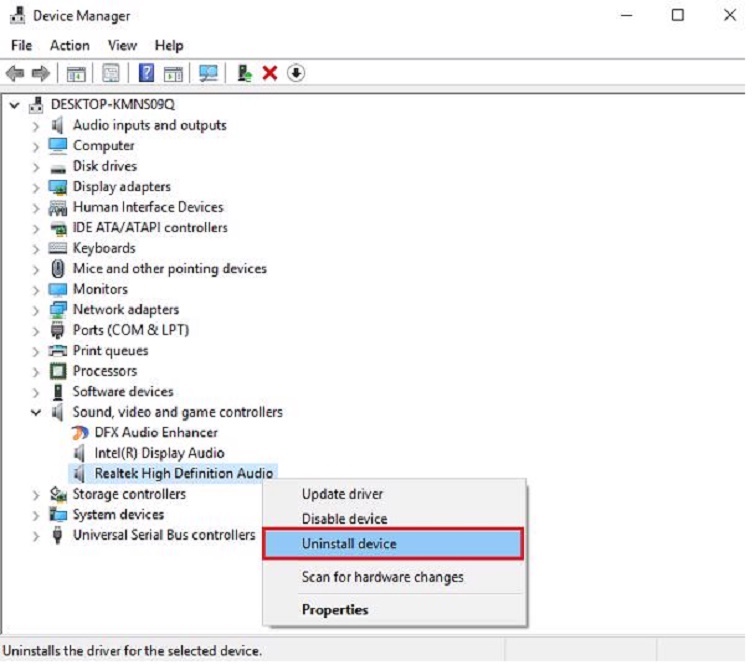Viewport: 755px width, 665px height.
Task: Click the Print queues printer icon
Action: (57, 351)
